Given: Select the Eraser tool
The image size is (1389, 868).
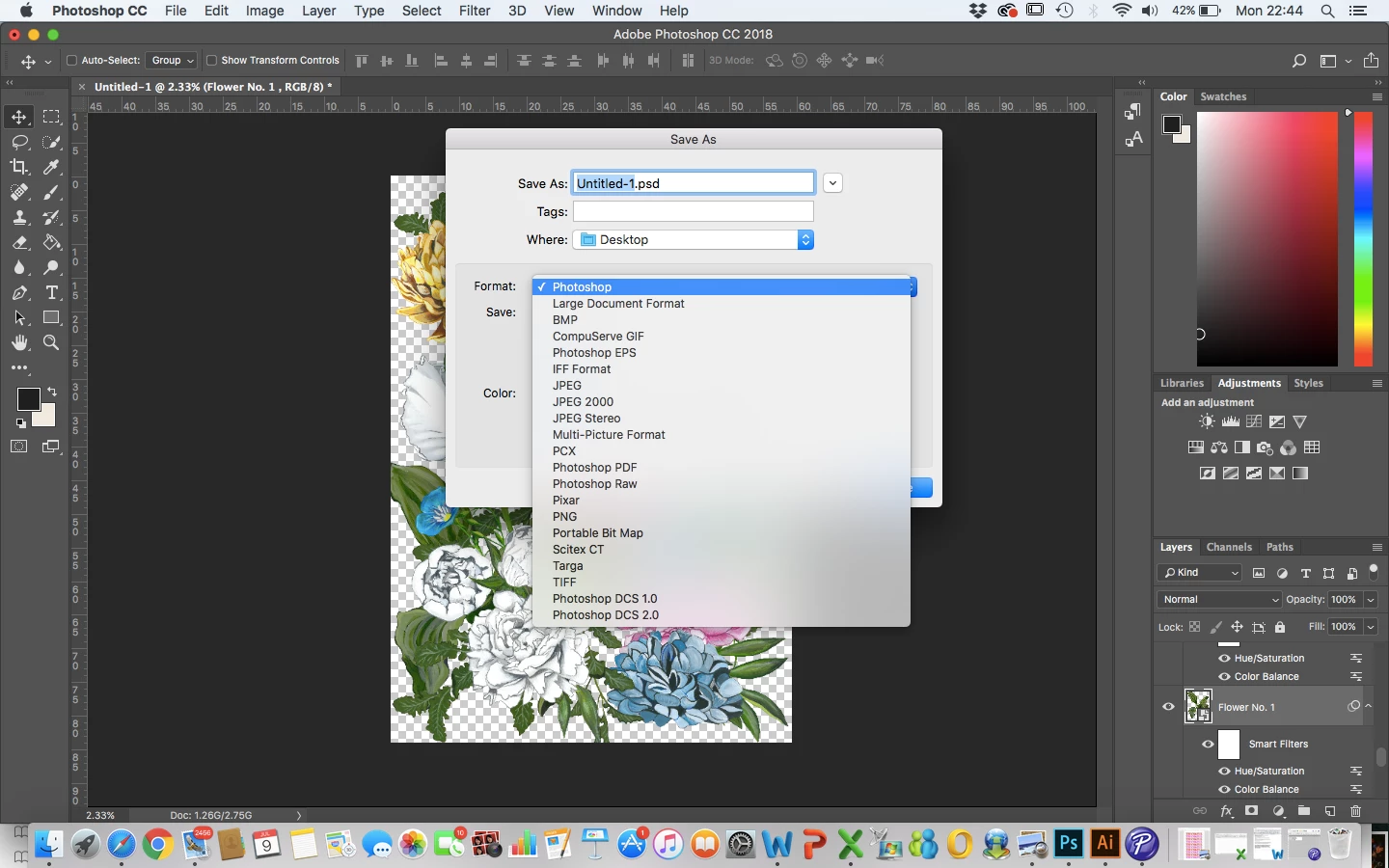Looking at the screenshot, I should (x=19, y=243).
